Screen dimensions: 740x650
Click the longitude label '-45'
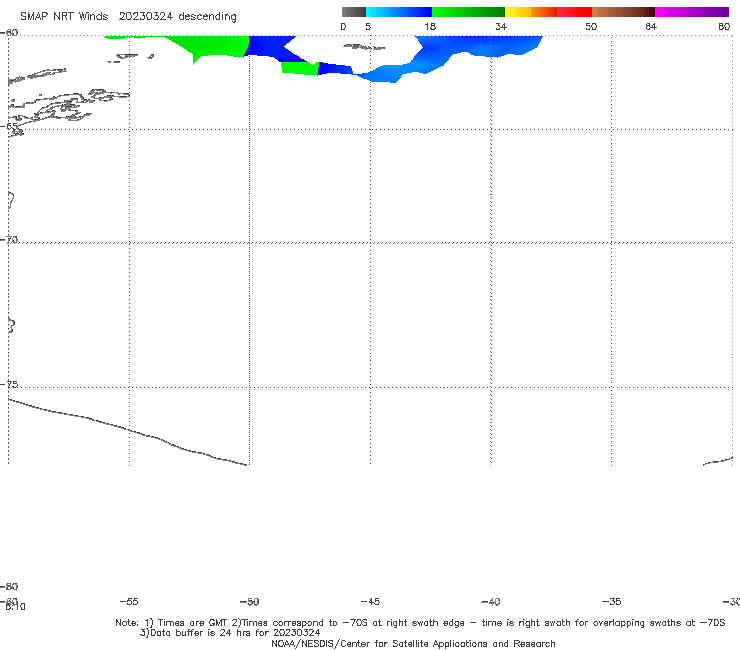pos(370,601)
